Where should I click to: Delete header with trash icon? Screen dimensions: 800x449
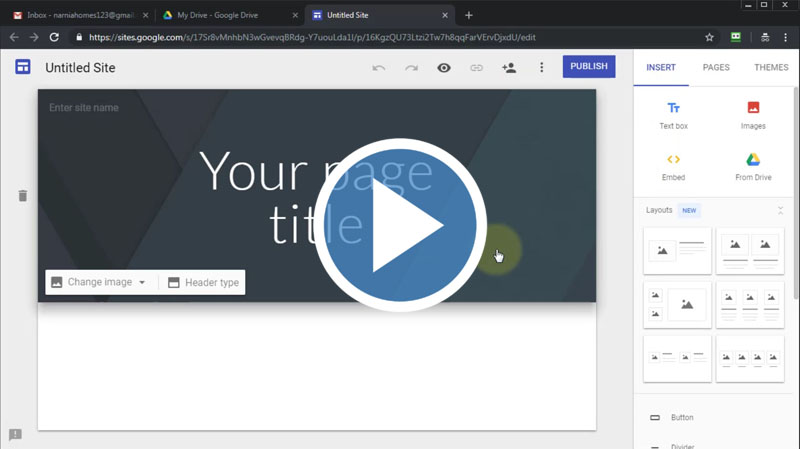(x=22, y=196)
